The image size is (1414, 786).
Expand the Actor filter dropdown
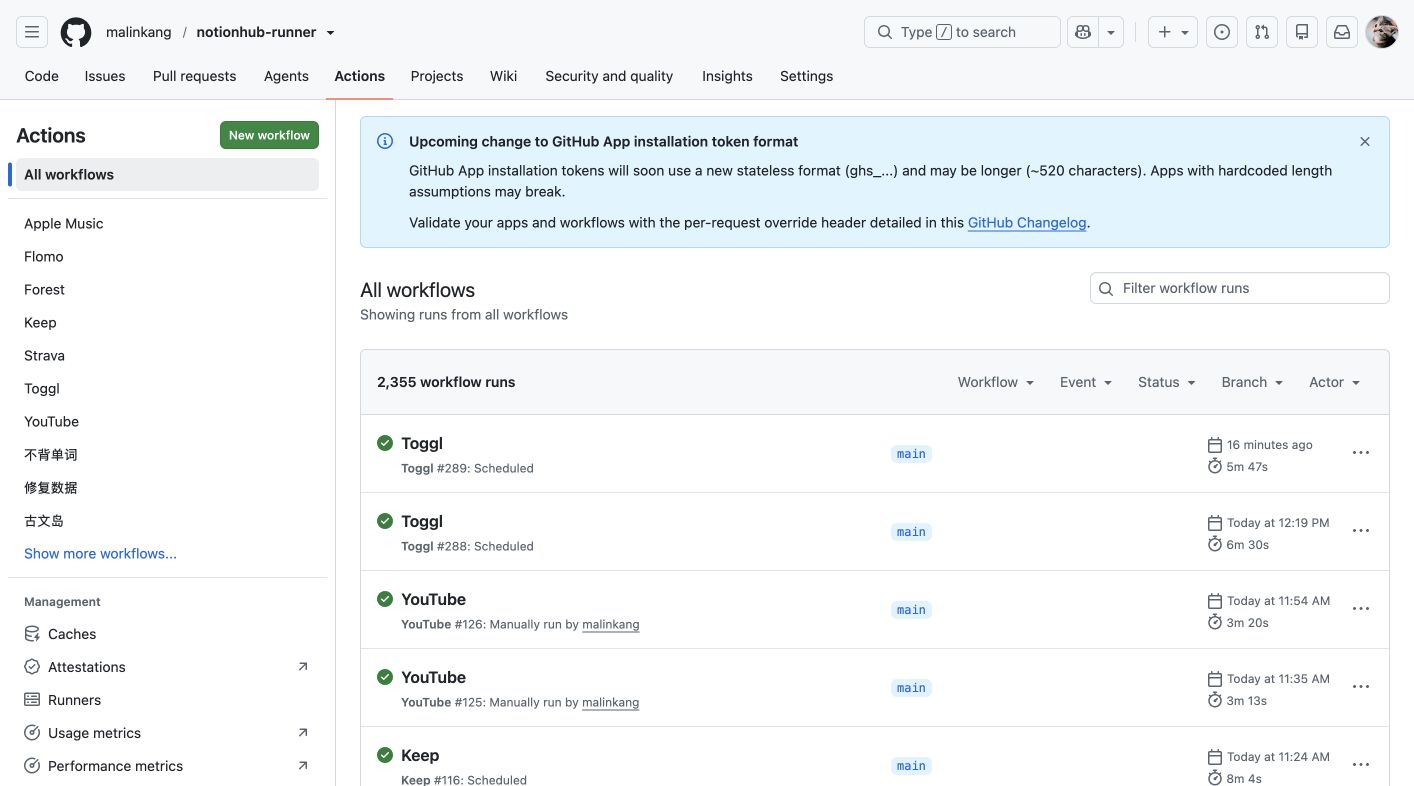pos(1335,382)
